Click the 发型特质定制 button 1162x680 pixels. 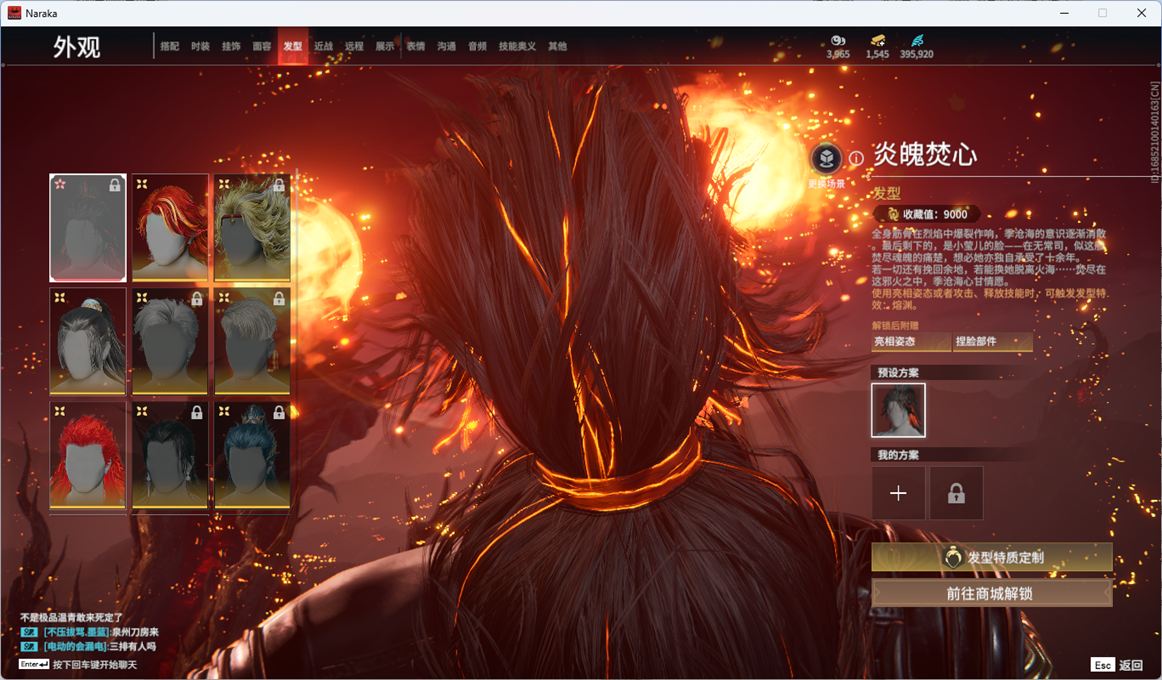tap(992, 557)
